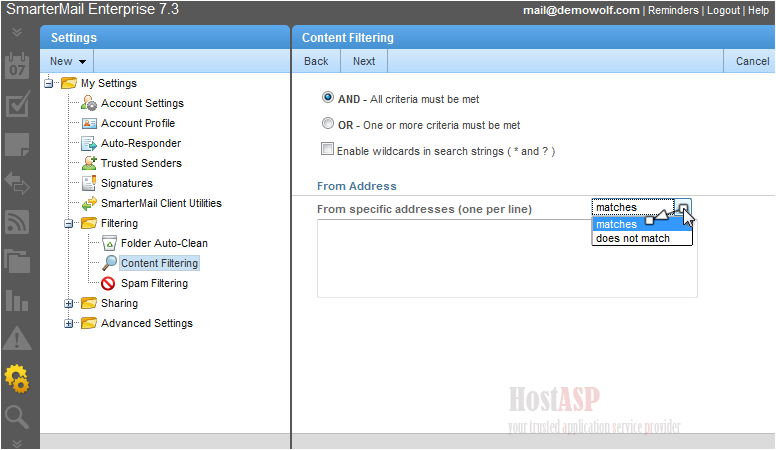Select the Folder Auto-Clean tree item
Viewport: 776px width, 450px height.
164,244
